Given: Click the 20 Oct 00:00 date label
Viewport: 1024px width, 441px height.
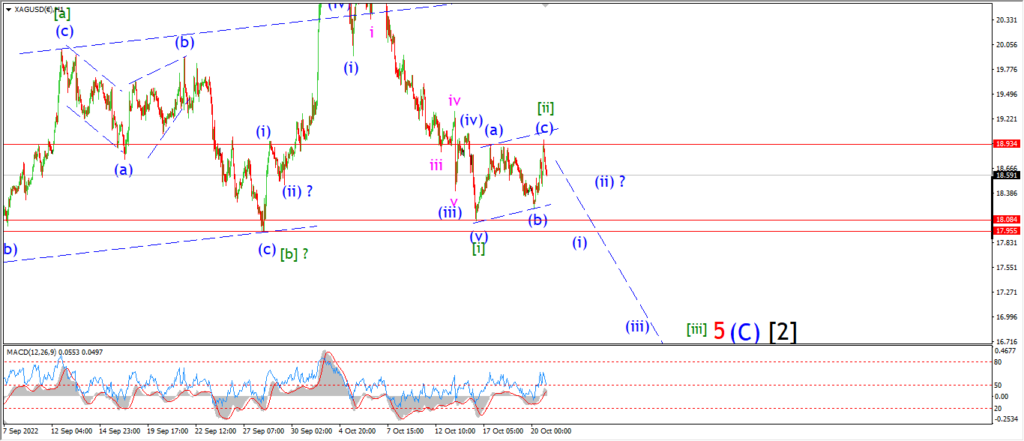Looking at the screenshot, I should pos(551,431).
